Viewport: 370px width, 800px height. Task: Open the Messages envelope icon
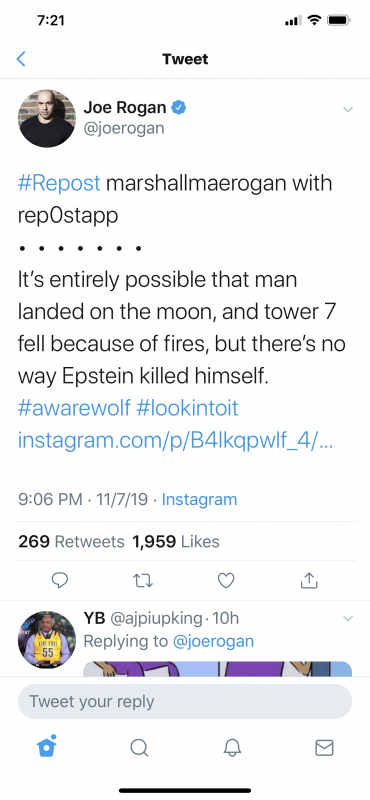coord(324,747)
